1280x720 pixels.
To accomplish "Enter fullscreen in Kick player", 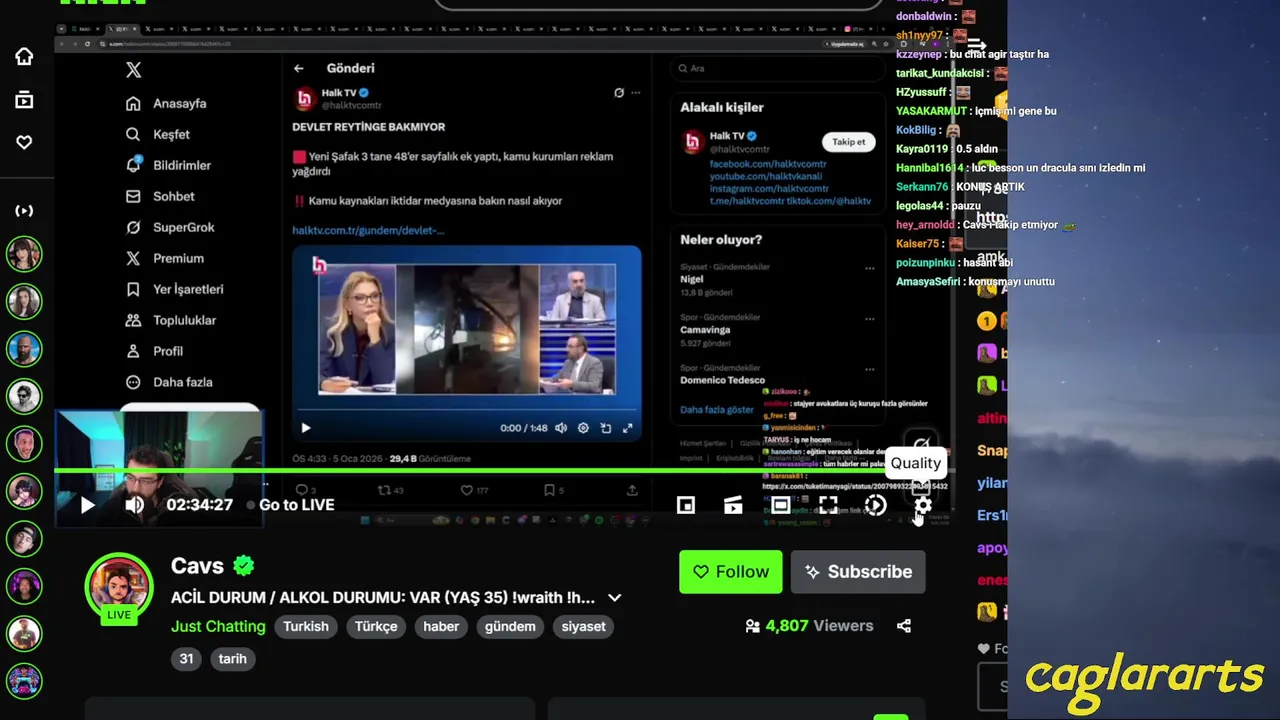I will tap(828, 505).
